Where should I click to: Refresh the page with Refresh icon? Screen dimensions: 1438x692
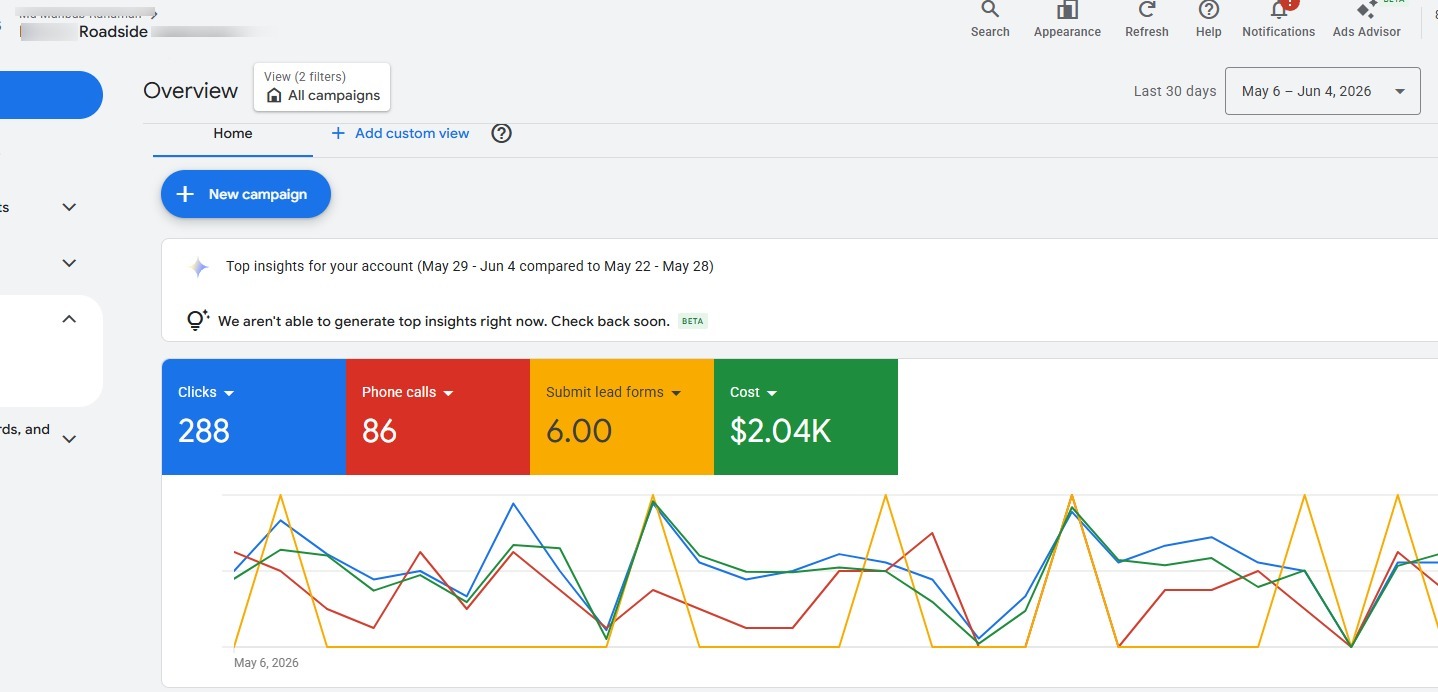click(x=1147, y=19)
